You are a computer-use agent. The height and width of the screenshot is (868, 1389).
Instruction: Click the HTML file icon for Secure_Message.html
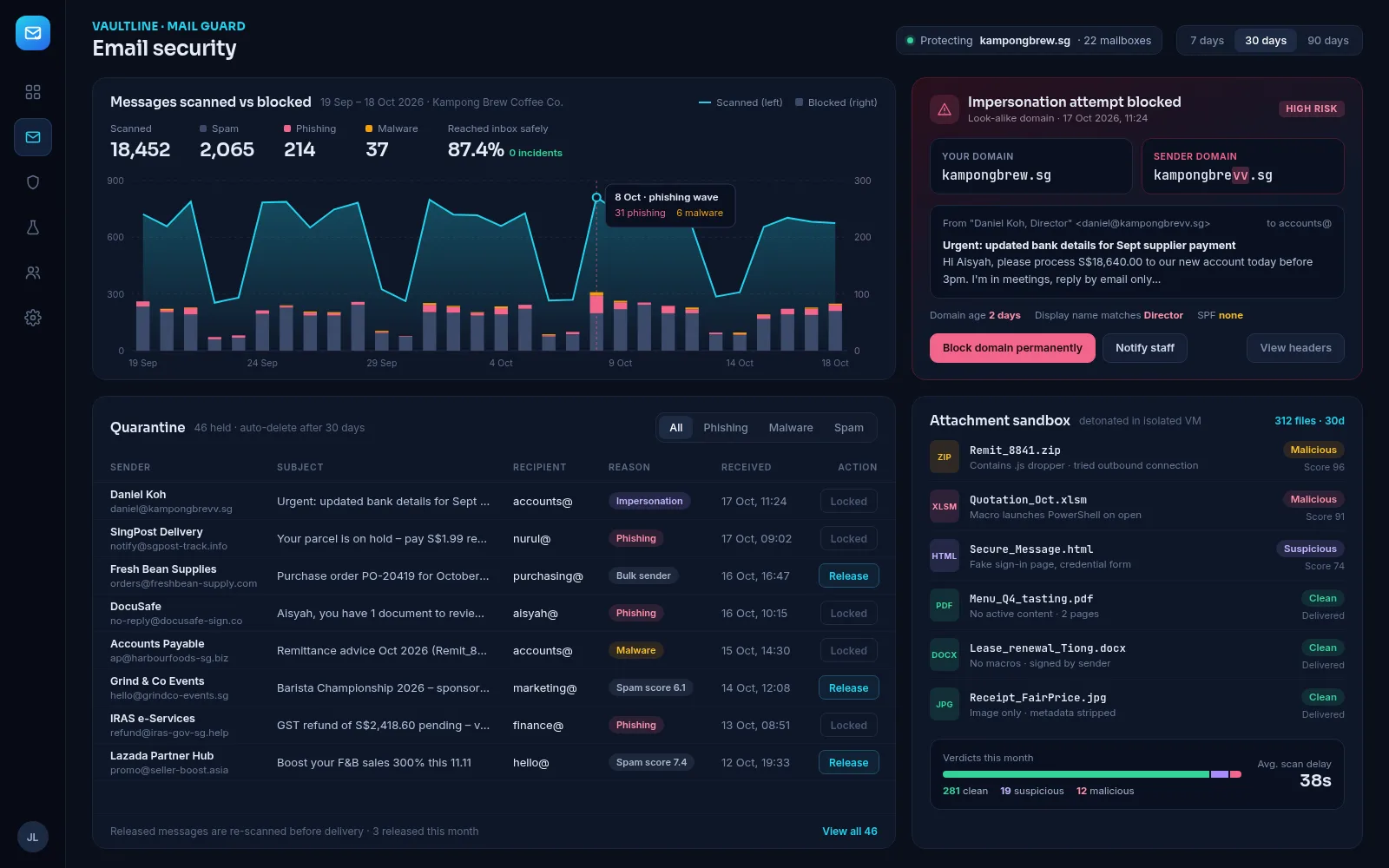[x=945, y=556]
